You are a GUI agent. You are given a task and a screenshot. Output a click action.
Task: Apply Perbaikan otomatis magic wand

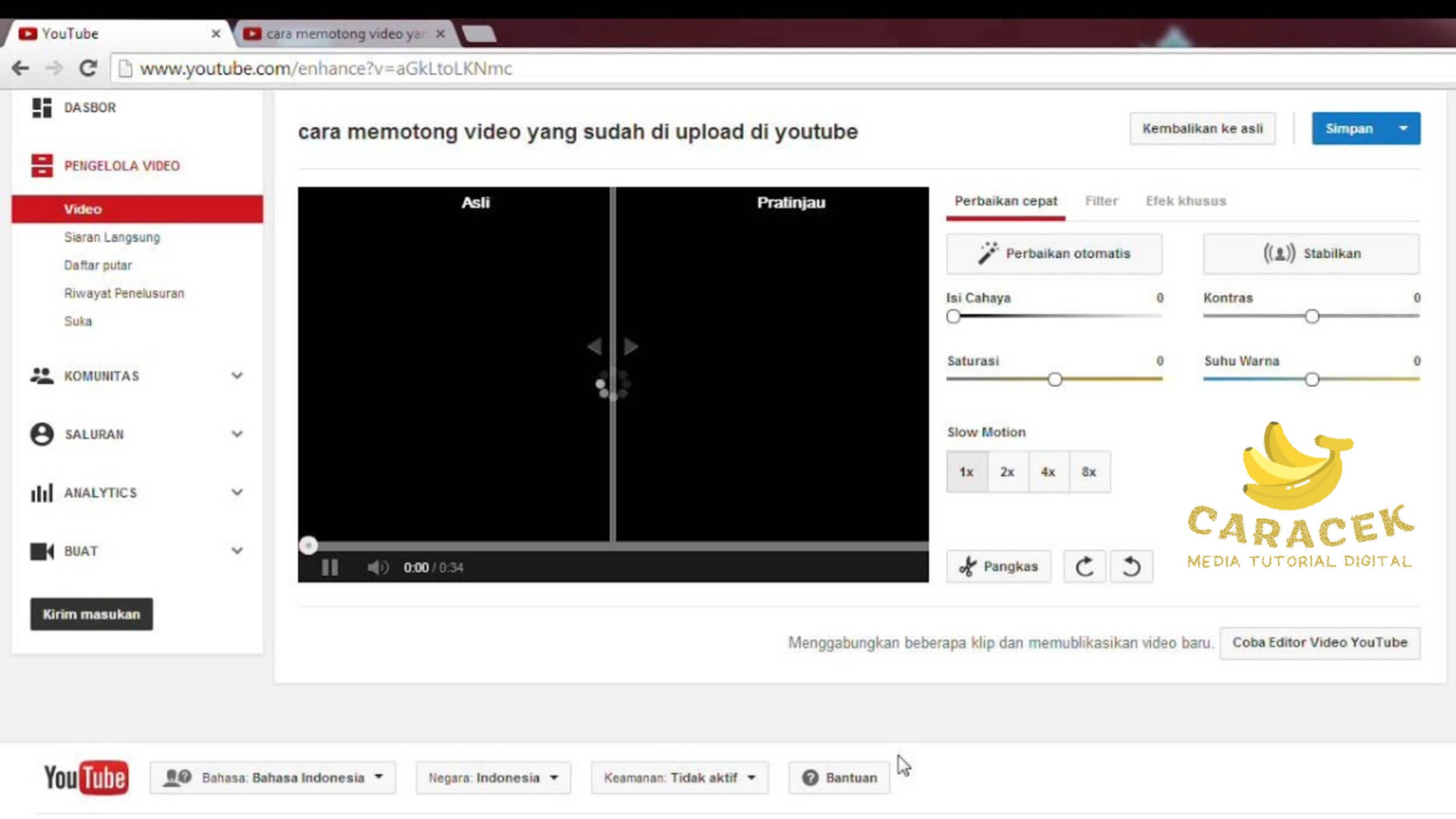(1054, 254)
